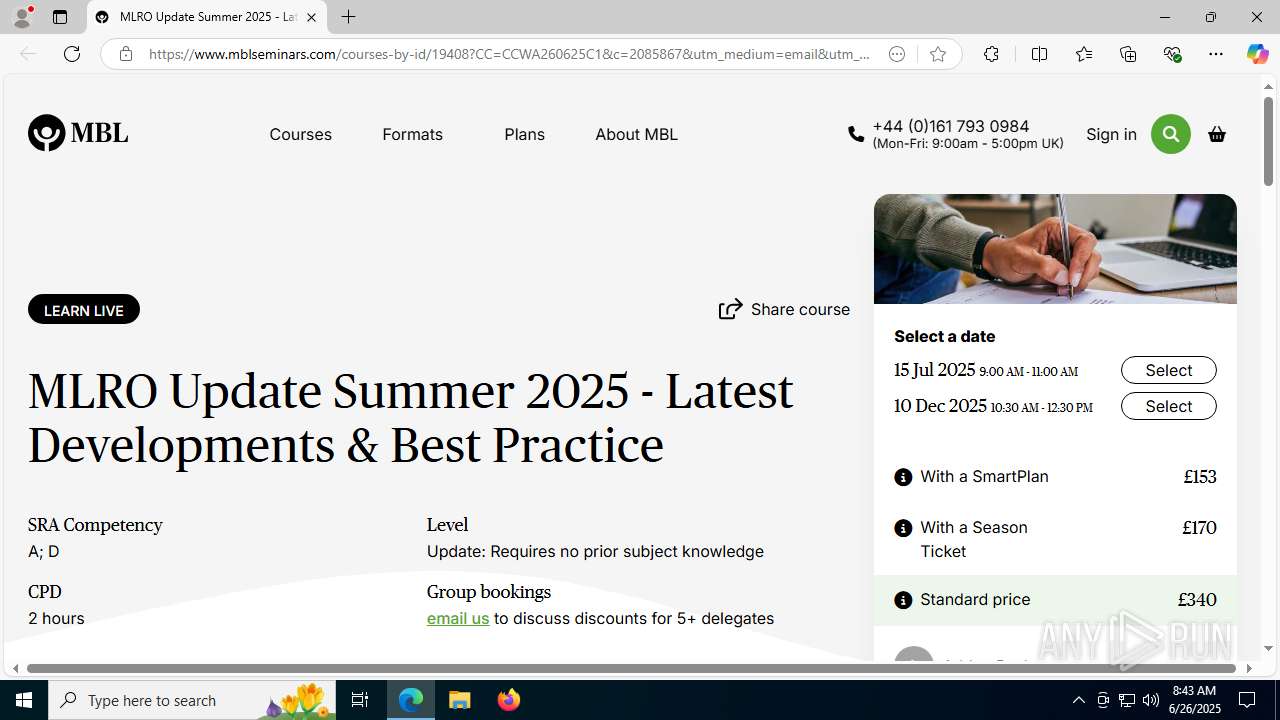Close the MLRO Update browser tab

pyautogui.click(x=311, y=17)
